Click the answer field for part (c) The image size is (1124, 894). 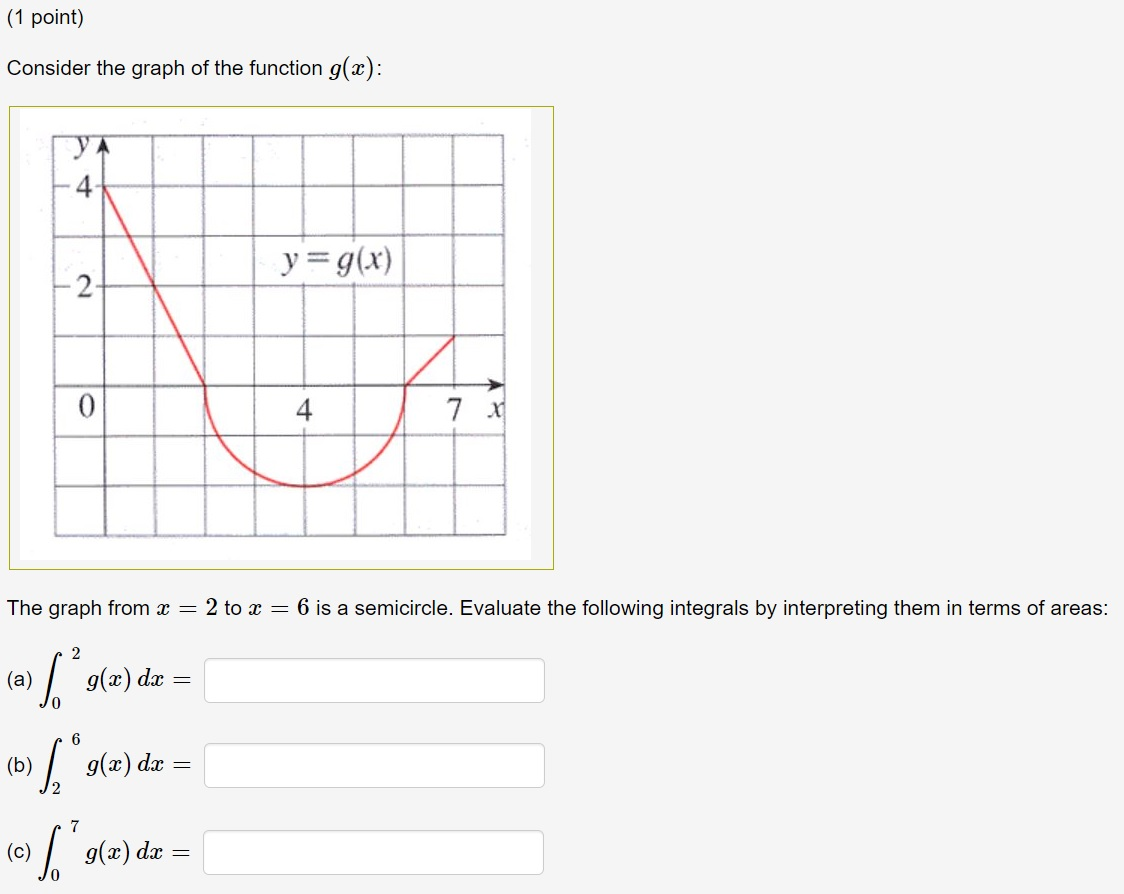click(x=373, y=851)
